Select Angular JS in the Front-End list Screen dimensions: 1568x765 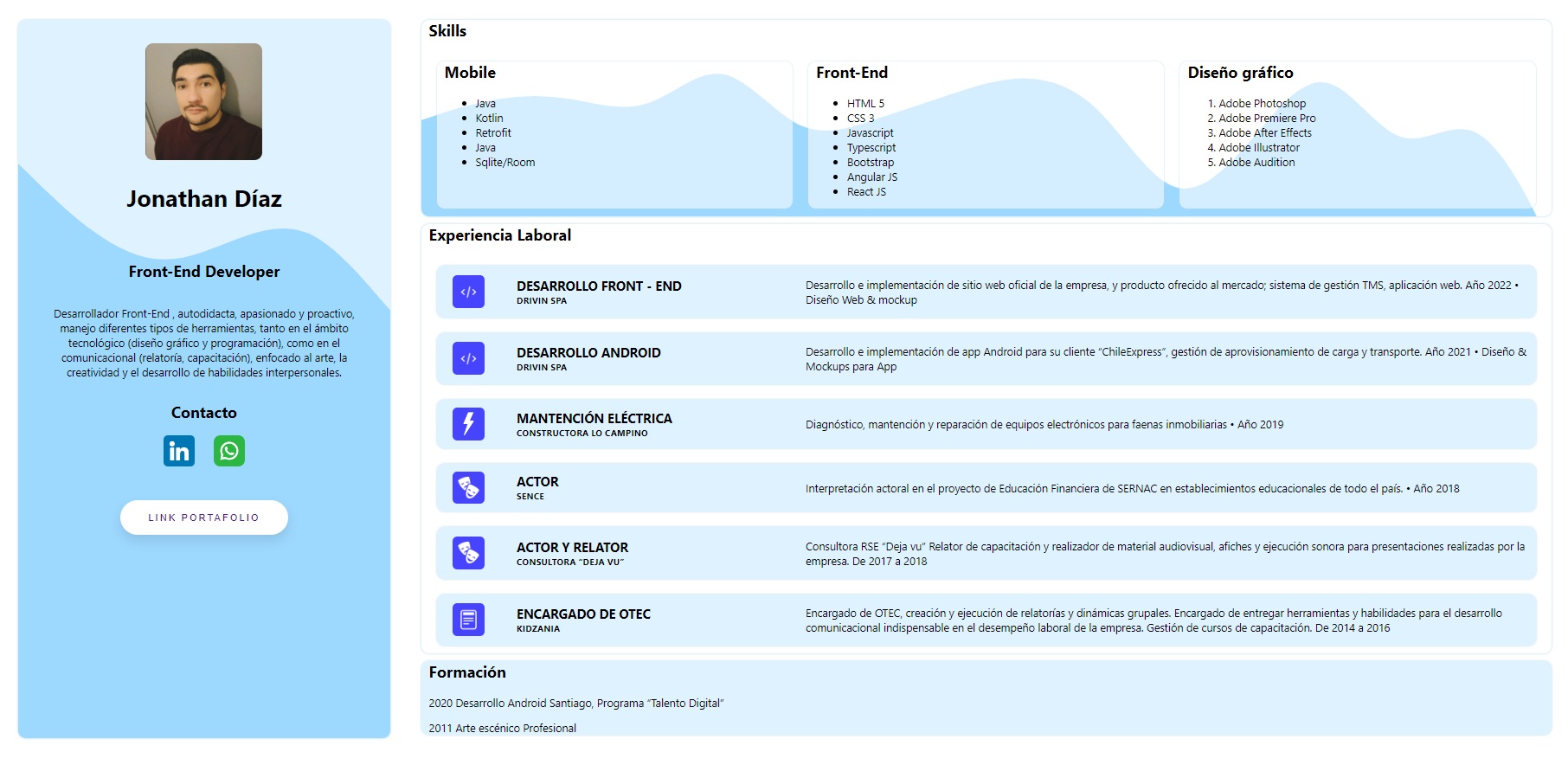(872, 177)
